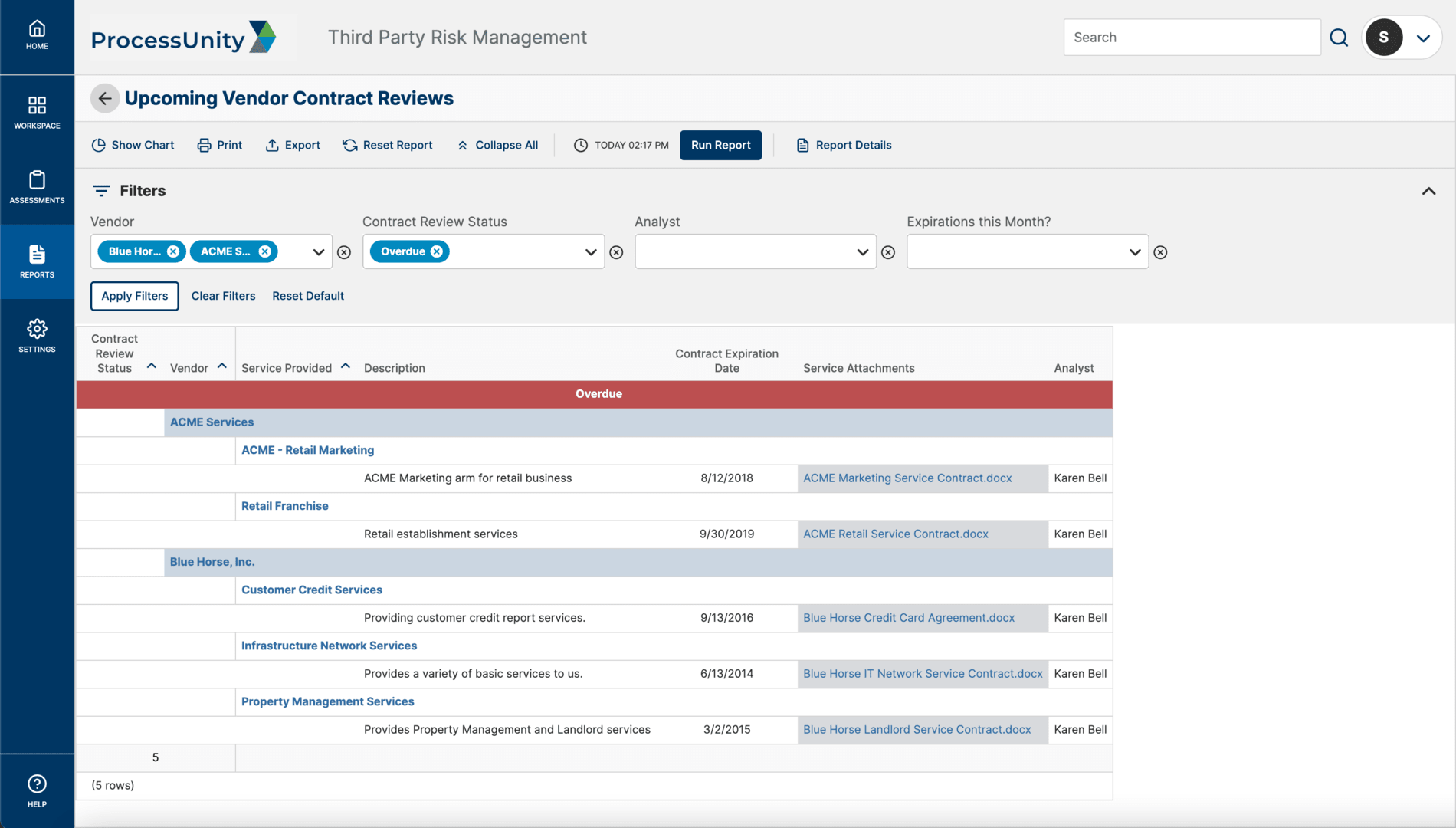Print the report
Screen dimensions: 1456x828
(x=220, y=145)
